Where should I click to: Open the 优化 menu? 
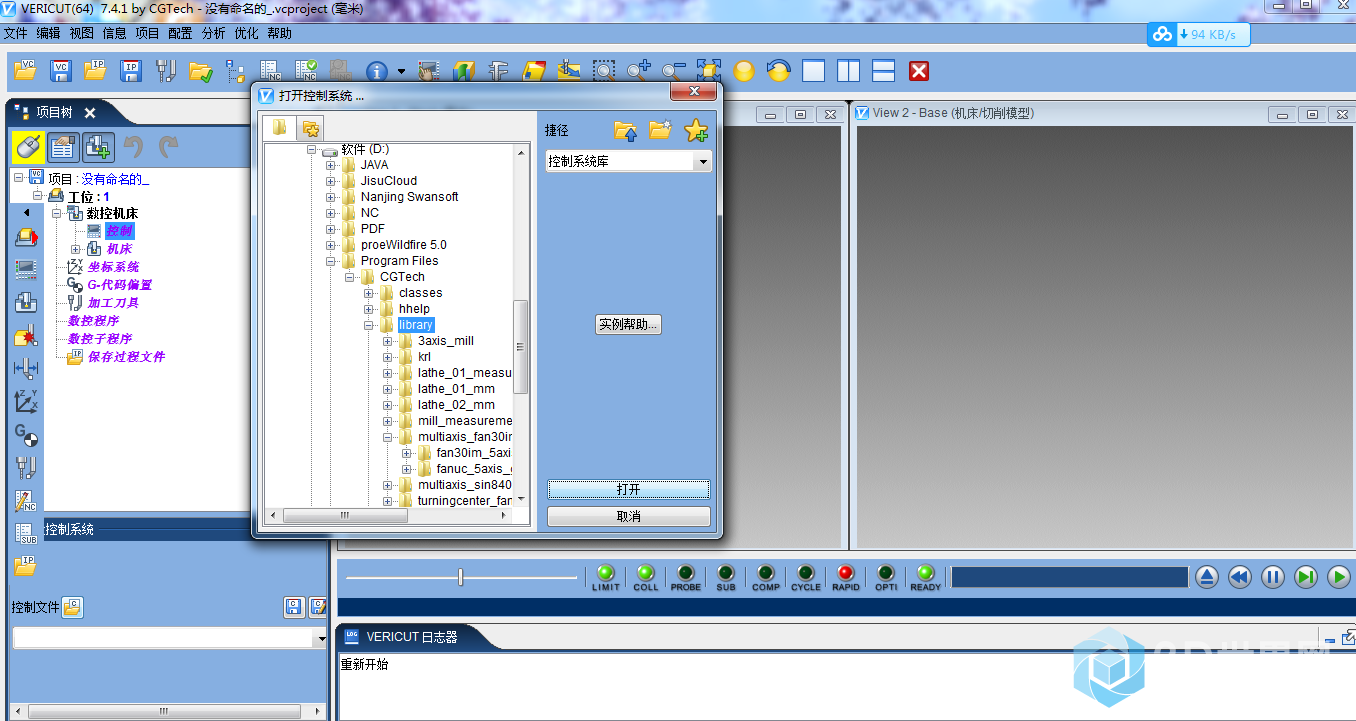pos(246,33)
